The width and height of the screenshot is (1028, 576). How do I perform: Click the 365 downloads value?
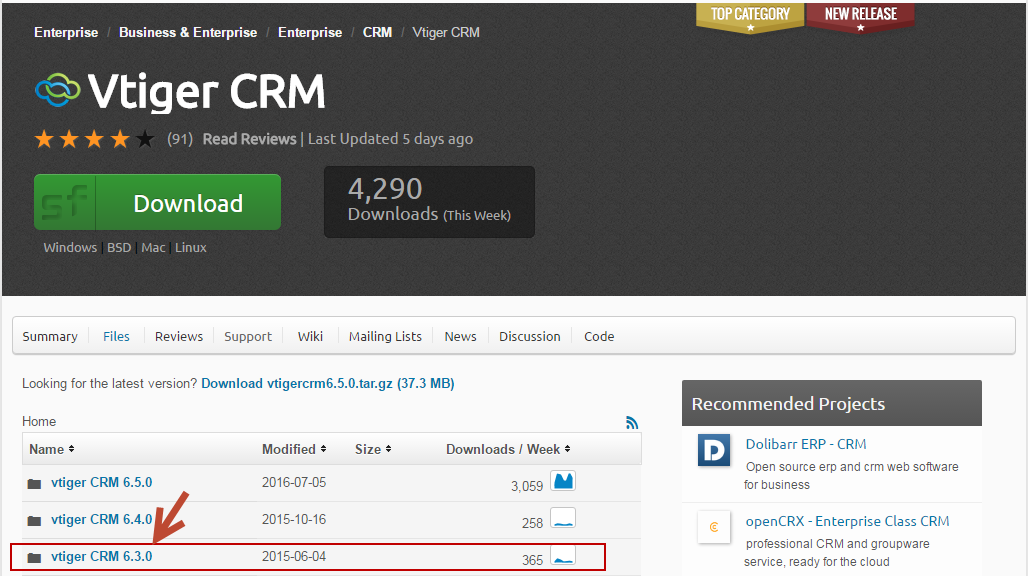point(532,560)
